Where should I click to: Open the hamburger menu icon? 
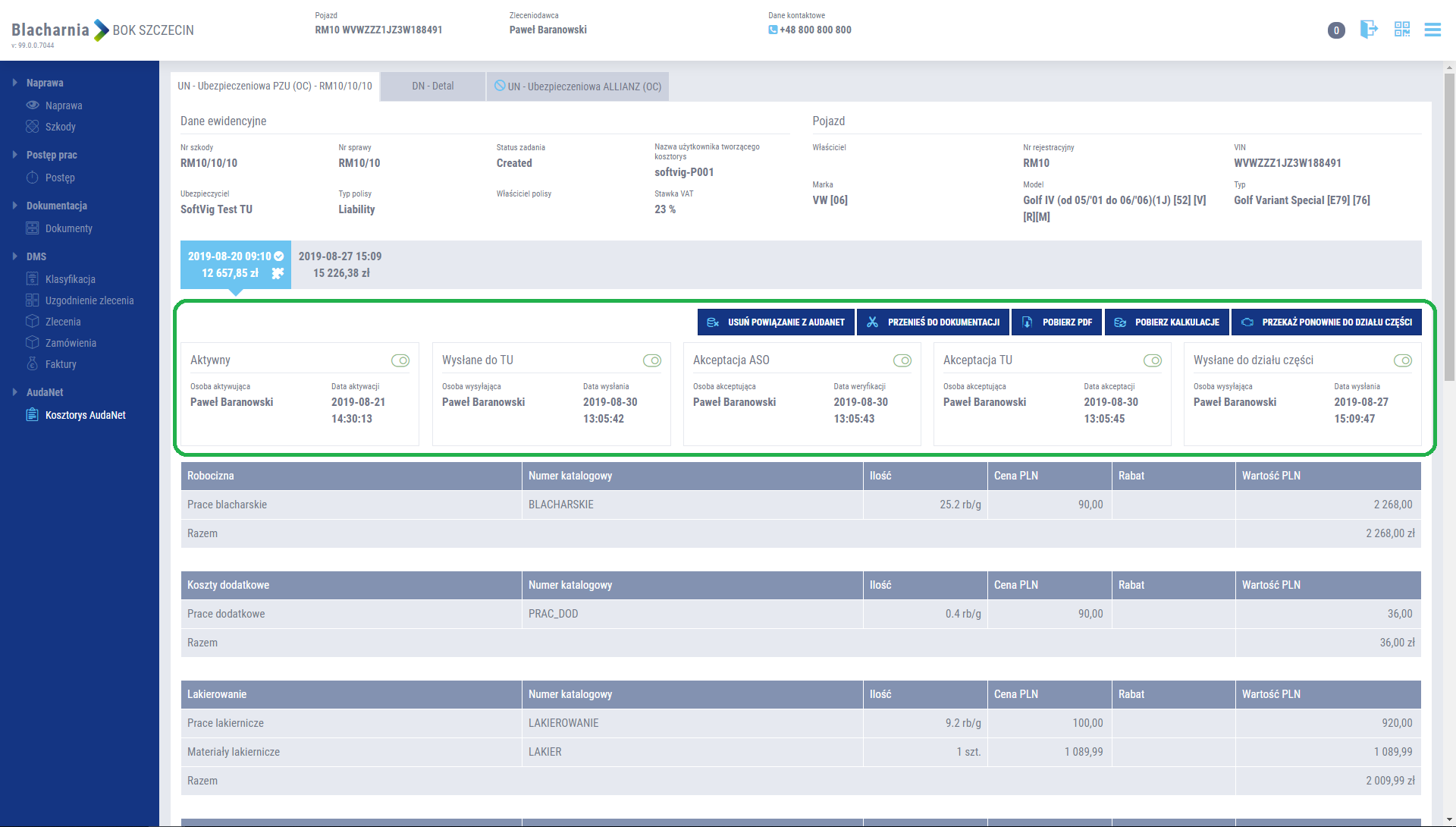[1432, 30]
